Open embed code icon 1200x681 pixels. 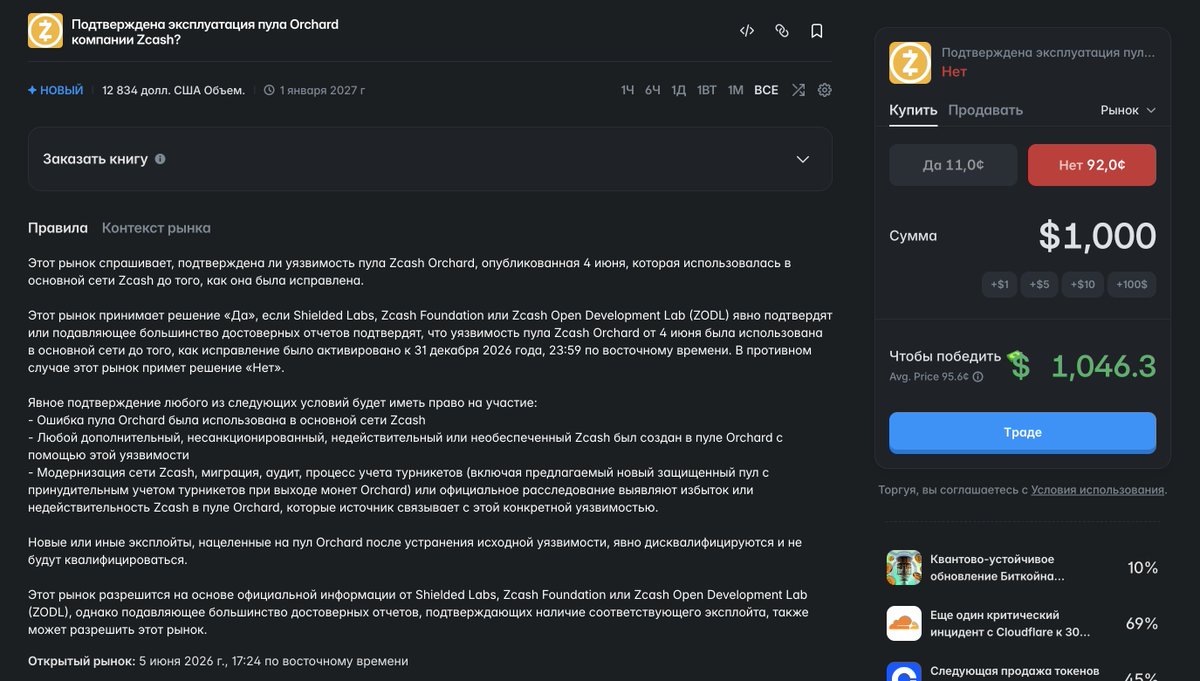(x=747, y=31)
